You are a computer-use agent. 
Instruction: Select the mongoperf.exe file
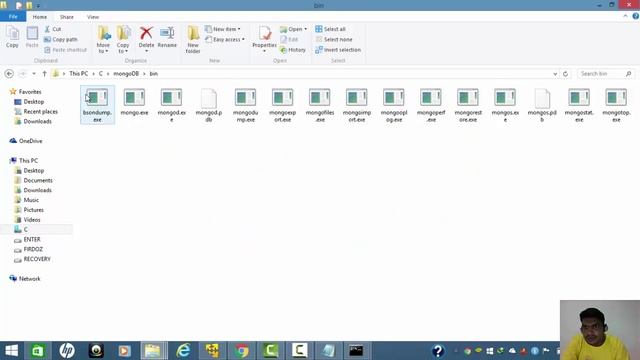click(431, 105)
